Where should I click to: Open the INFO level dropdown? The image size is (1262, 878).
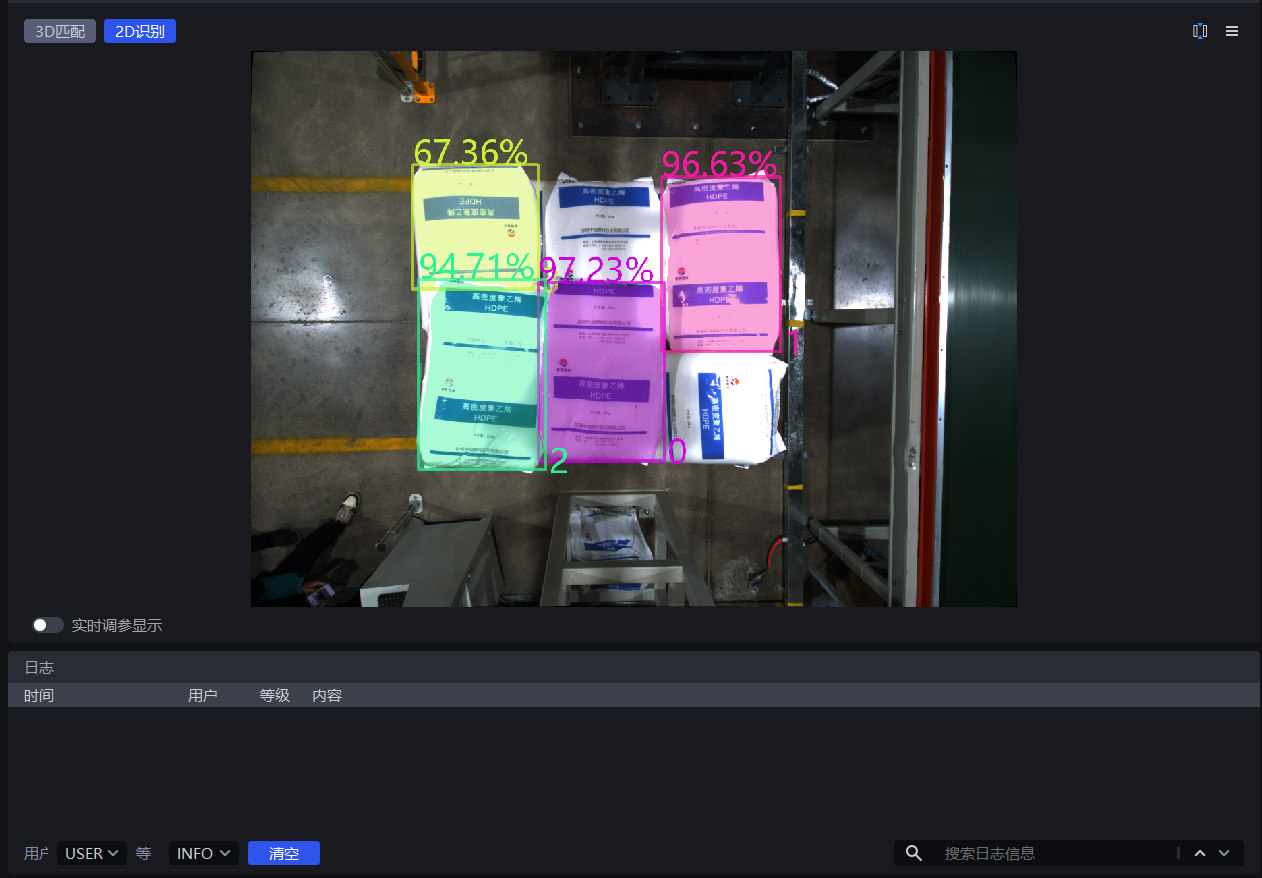click(x=203, y=853)
